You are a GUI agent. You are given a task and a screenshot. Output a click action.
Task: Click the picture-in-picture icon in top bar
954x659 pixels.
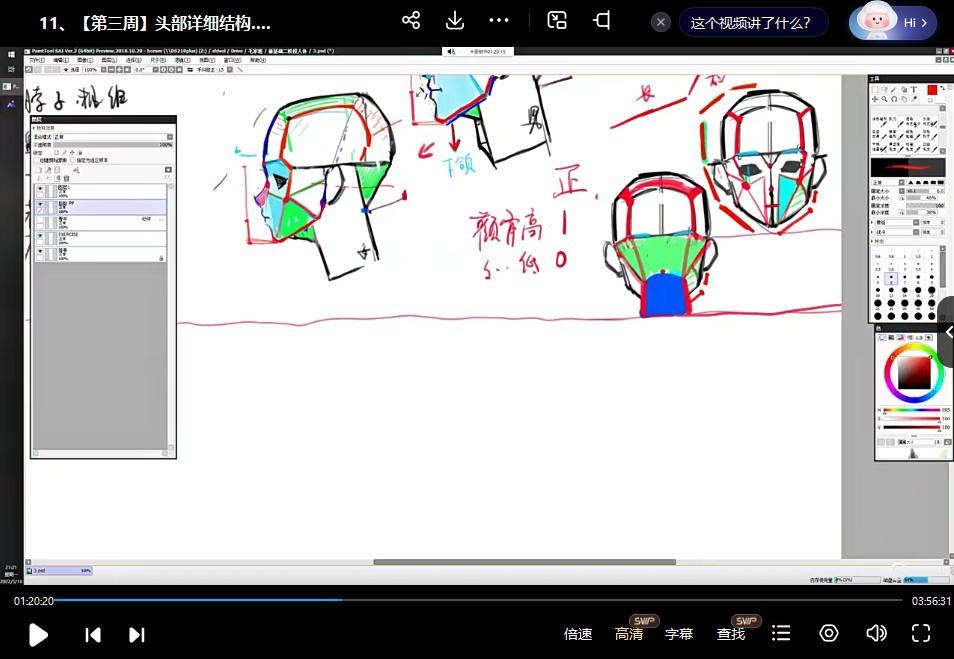point(558,21)
